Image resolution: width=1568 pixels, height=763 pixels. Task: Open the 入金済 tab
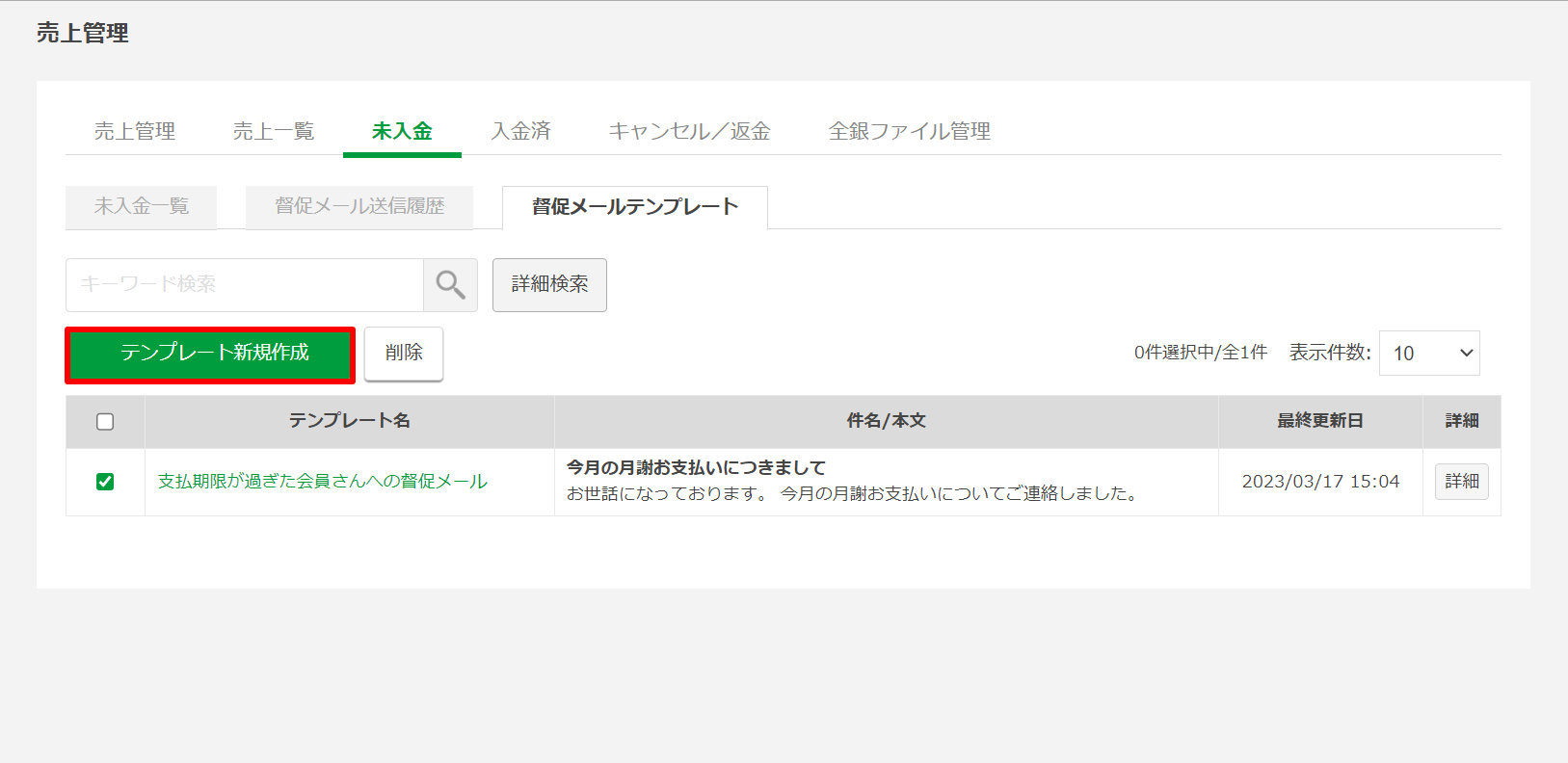520,131
